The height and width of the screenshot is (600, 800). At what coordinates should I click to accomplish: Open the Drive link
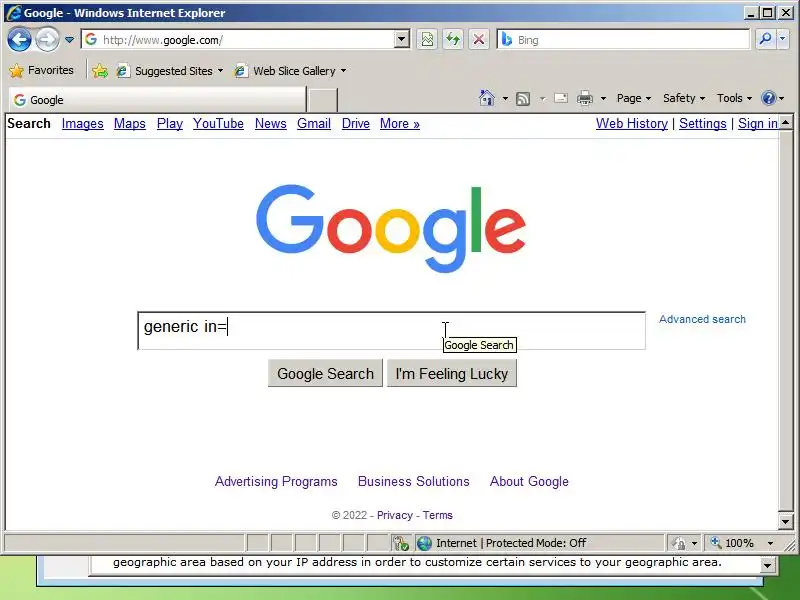356,123
